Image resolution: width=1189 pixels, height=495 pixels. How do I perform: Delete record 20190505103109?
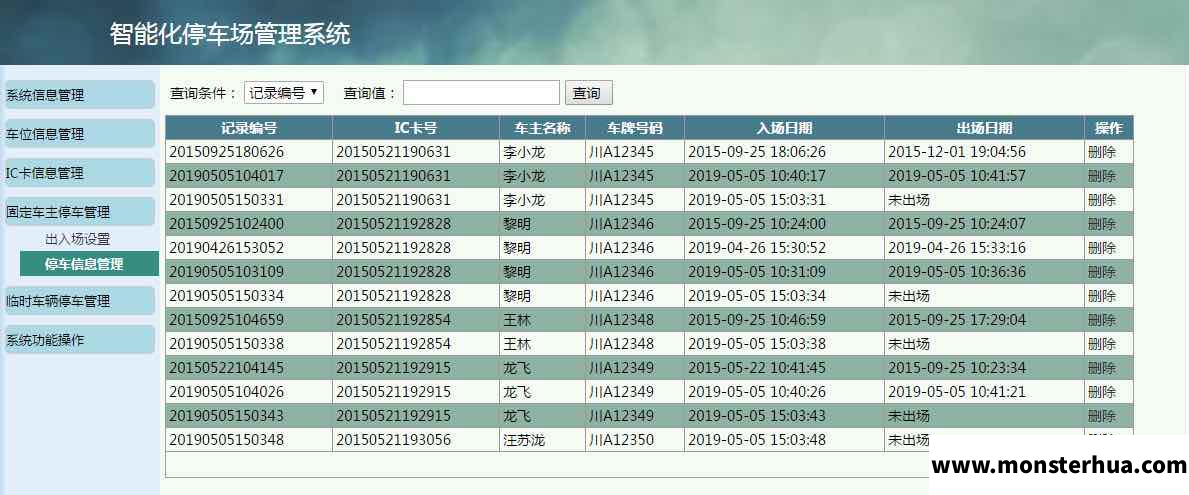tap(1102, 272)
